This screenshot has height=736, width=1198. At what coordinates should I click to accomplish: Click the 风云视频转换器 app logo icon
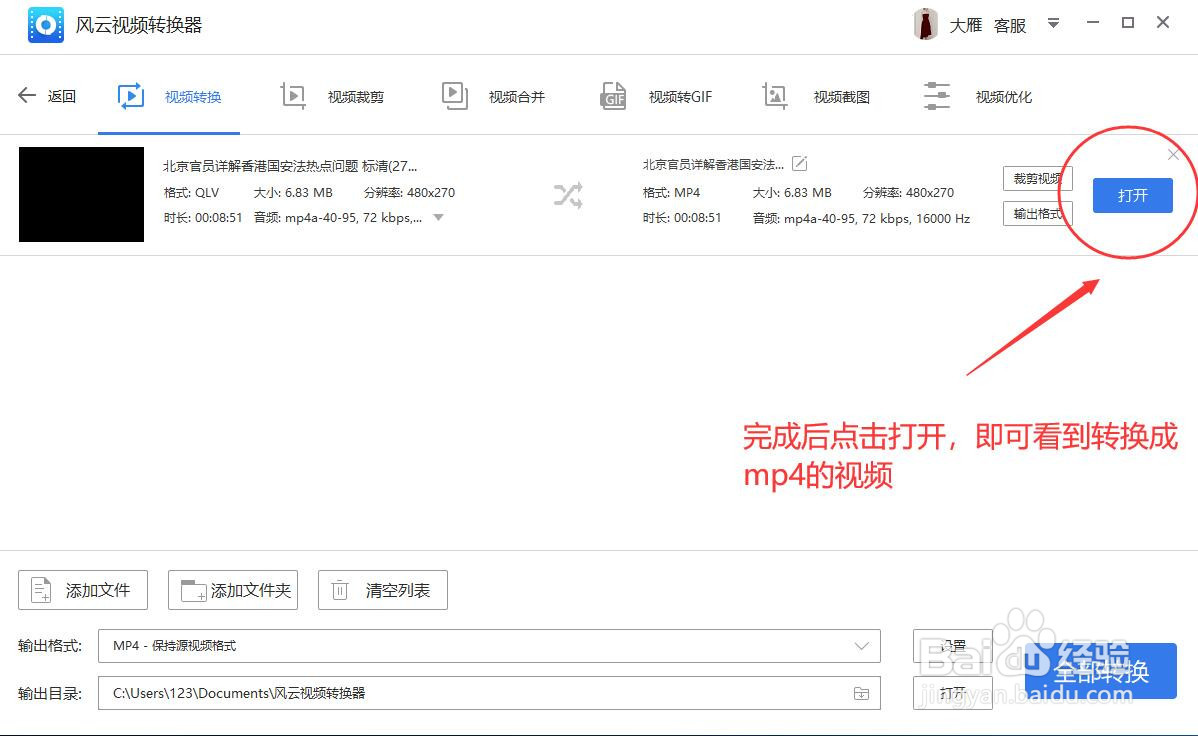coord(46,25)
